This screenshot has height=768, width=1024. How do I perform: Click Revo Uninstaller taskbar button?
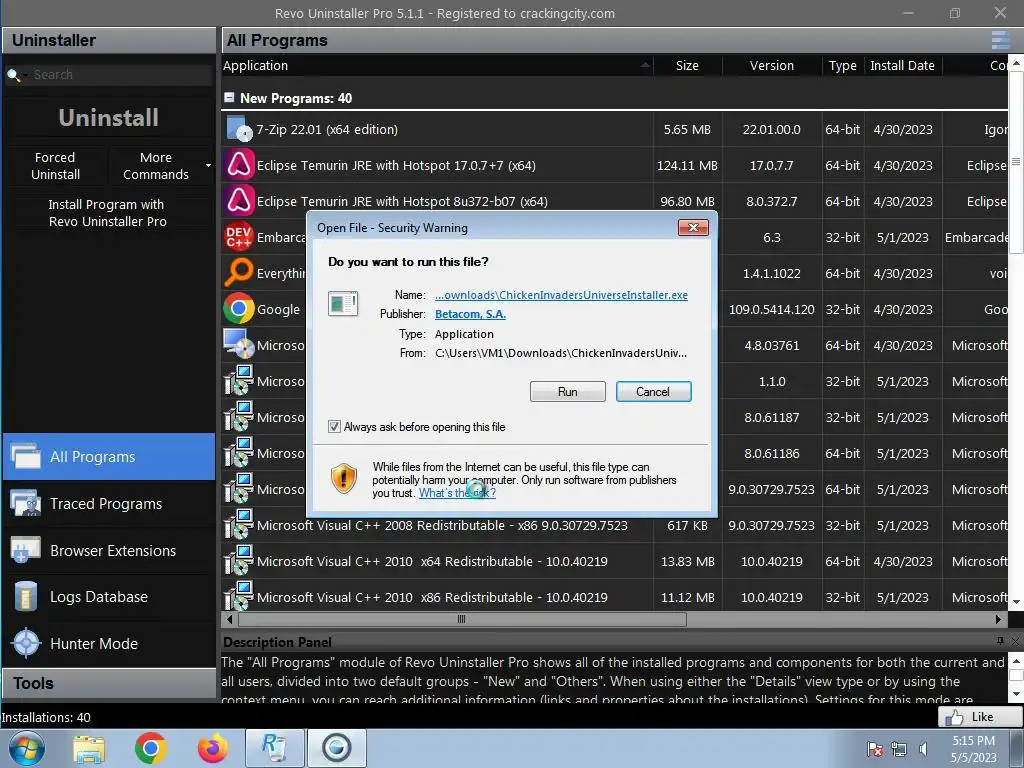tap(275, 748)
